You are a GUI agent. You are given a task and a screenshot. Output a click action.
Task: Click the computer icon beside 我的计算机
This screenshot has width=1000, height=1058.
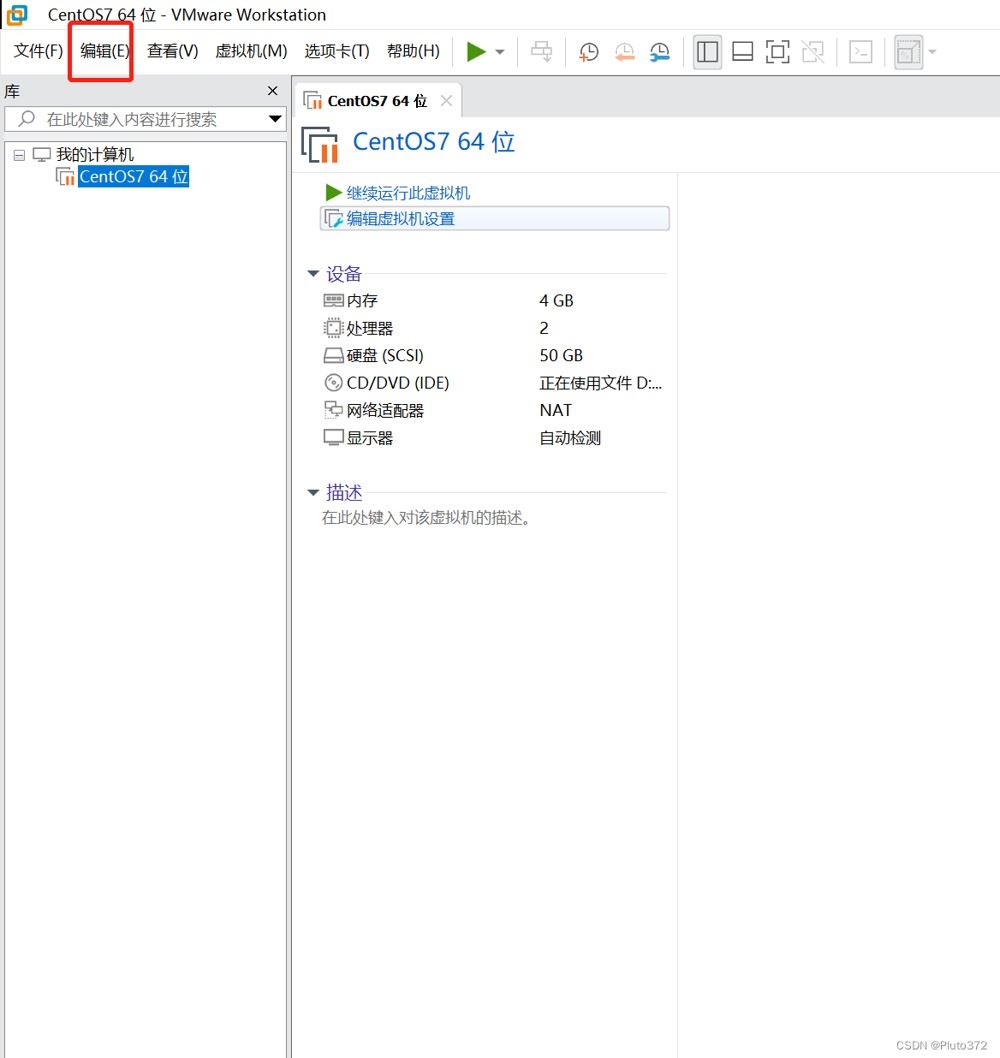tap(42, 155)
